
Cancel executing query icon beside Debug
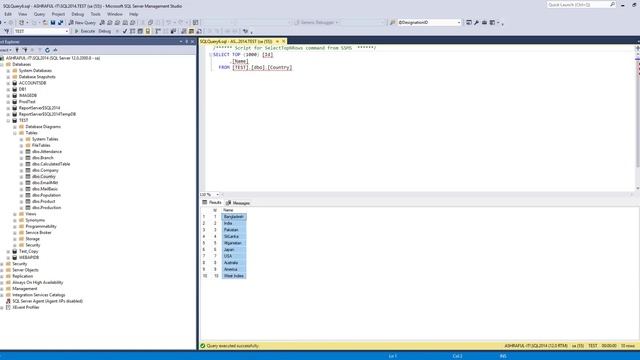(x=117, y=31)
